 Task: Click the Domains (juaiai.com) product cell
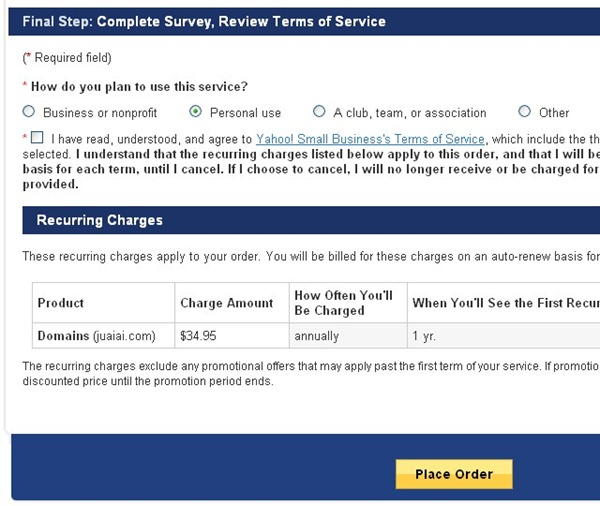[96, 336]
